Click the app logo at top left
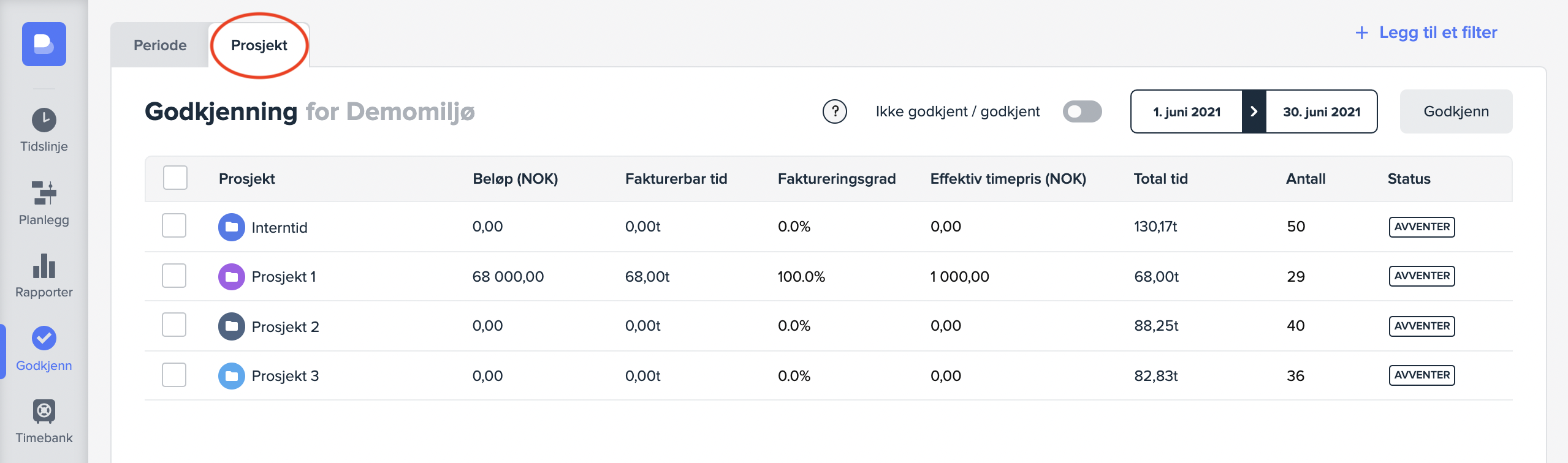This screenshot has width=1568, height=463. (x=44, y=44)
